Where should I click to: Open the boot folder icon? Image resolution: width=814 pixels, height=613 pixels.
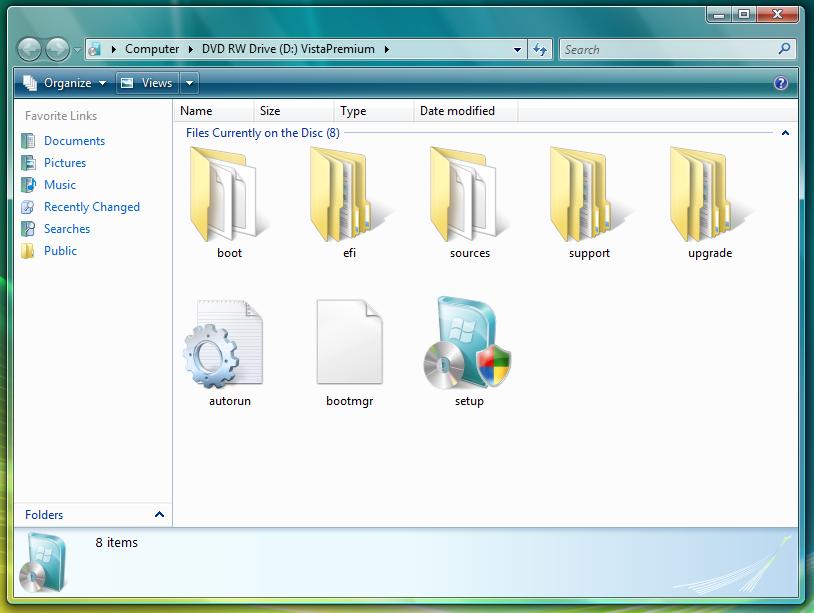tap(227, 195)
